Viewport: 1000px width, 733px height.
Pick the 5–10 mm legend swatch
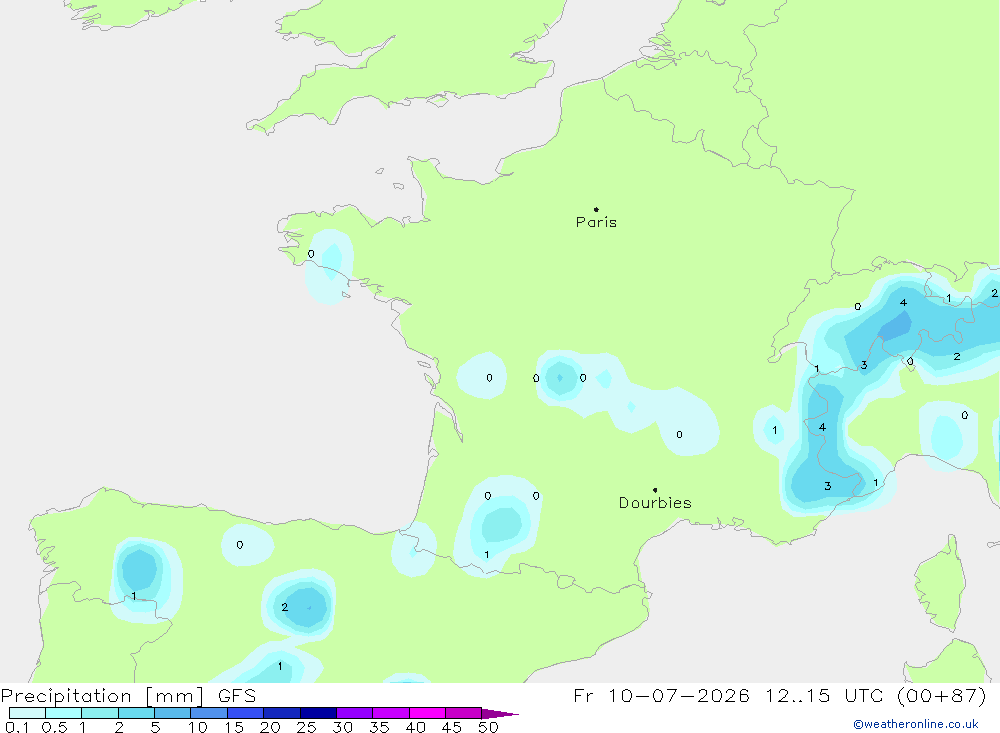173,713
